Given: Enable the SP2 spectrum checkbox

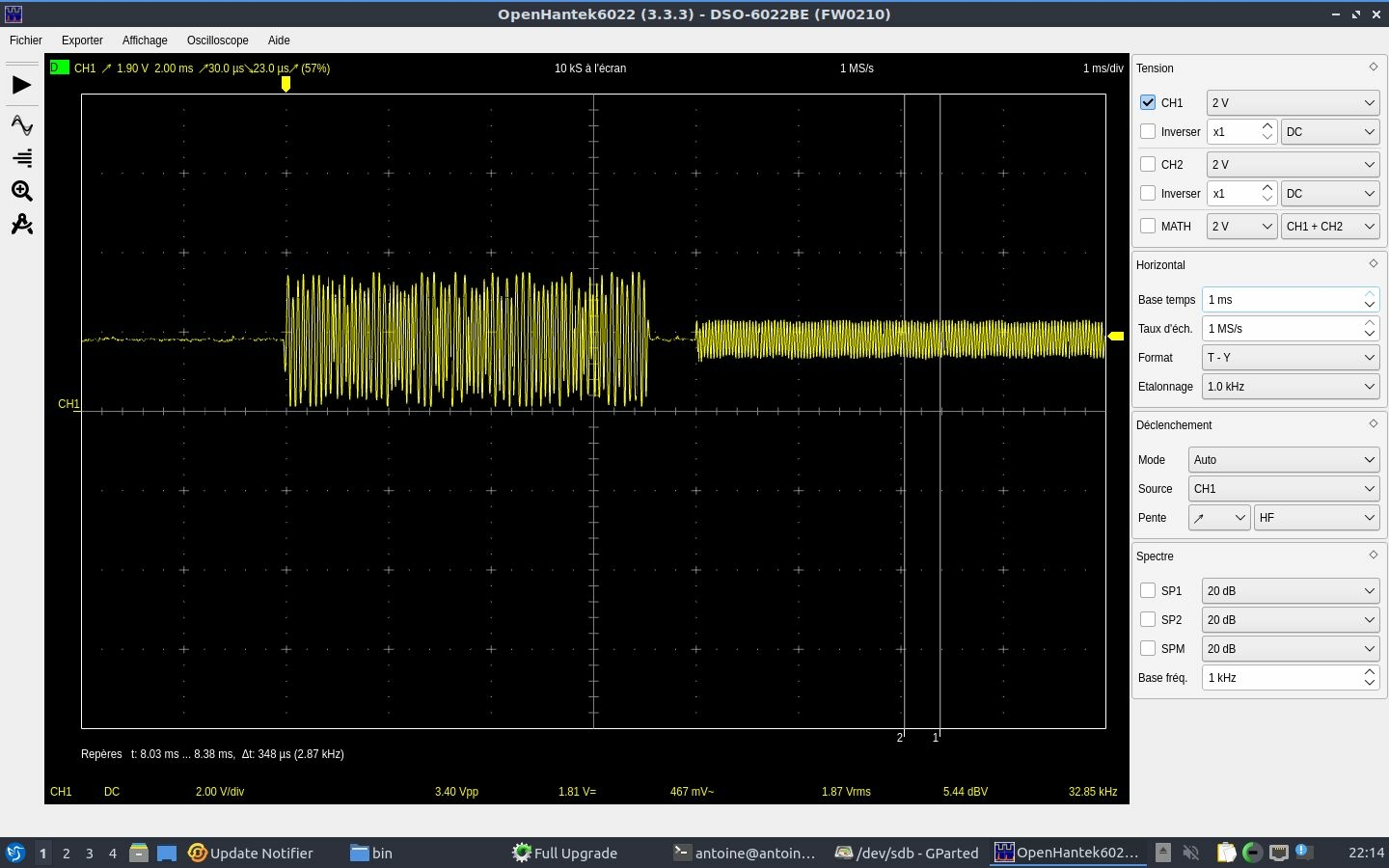Looking at the screenshot, I should [1148, 619].
